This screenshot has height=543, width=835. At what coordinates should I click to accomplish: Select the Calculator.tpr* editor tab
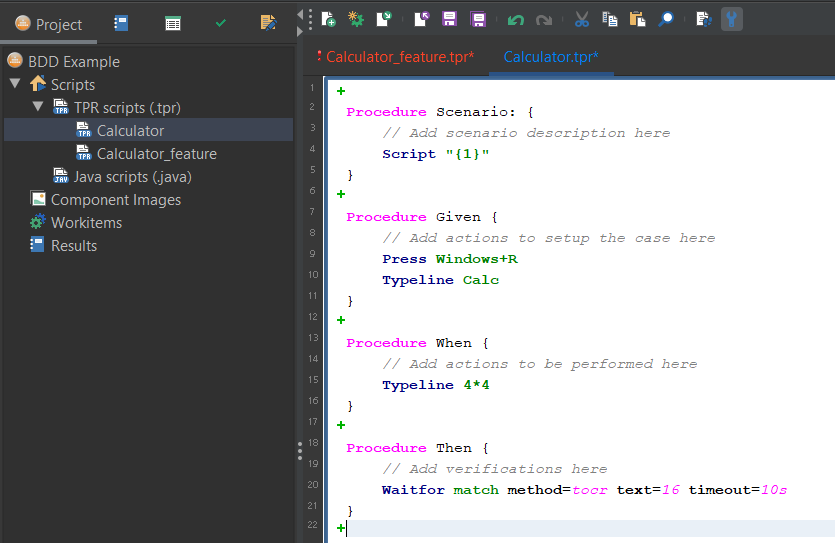tap(551, 57)
